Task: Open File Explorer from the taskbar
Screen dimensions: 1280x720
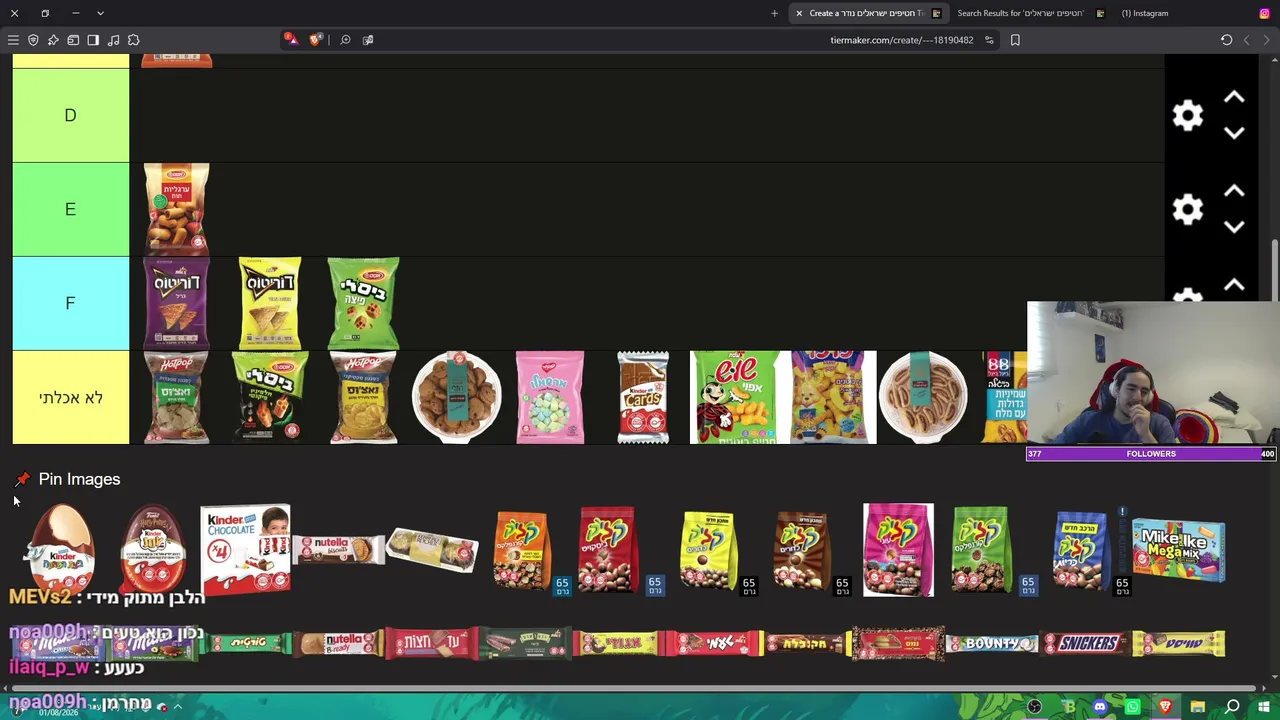Action: coord(1198,707)
